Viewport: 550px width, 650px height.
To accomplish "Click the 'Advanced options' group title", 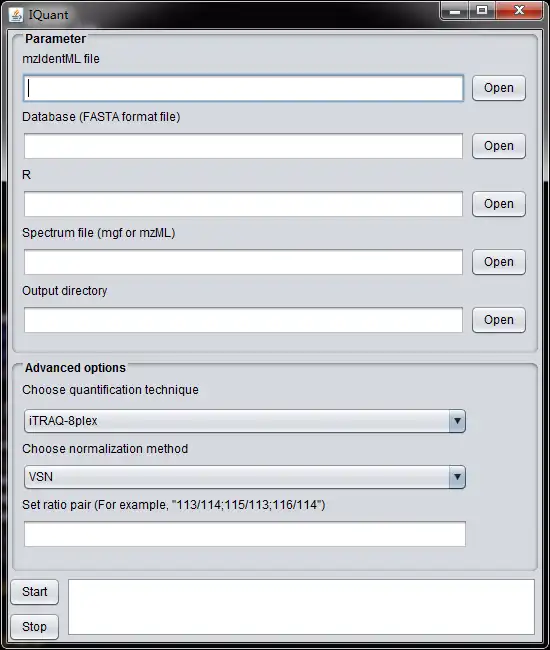I will coord(75,368).
